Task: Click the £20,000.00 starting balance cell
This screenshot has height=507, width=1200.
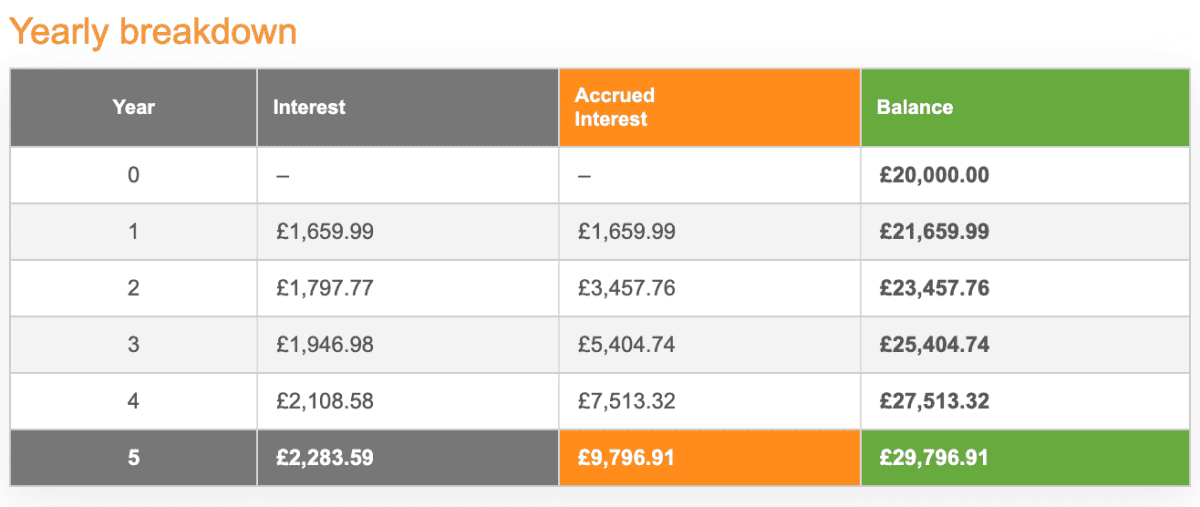Action: coord(934,175)
